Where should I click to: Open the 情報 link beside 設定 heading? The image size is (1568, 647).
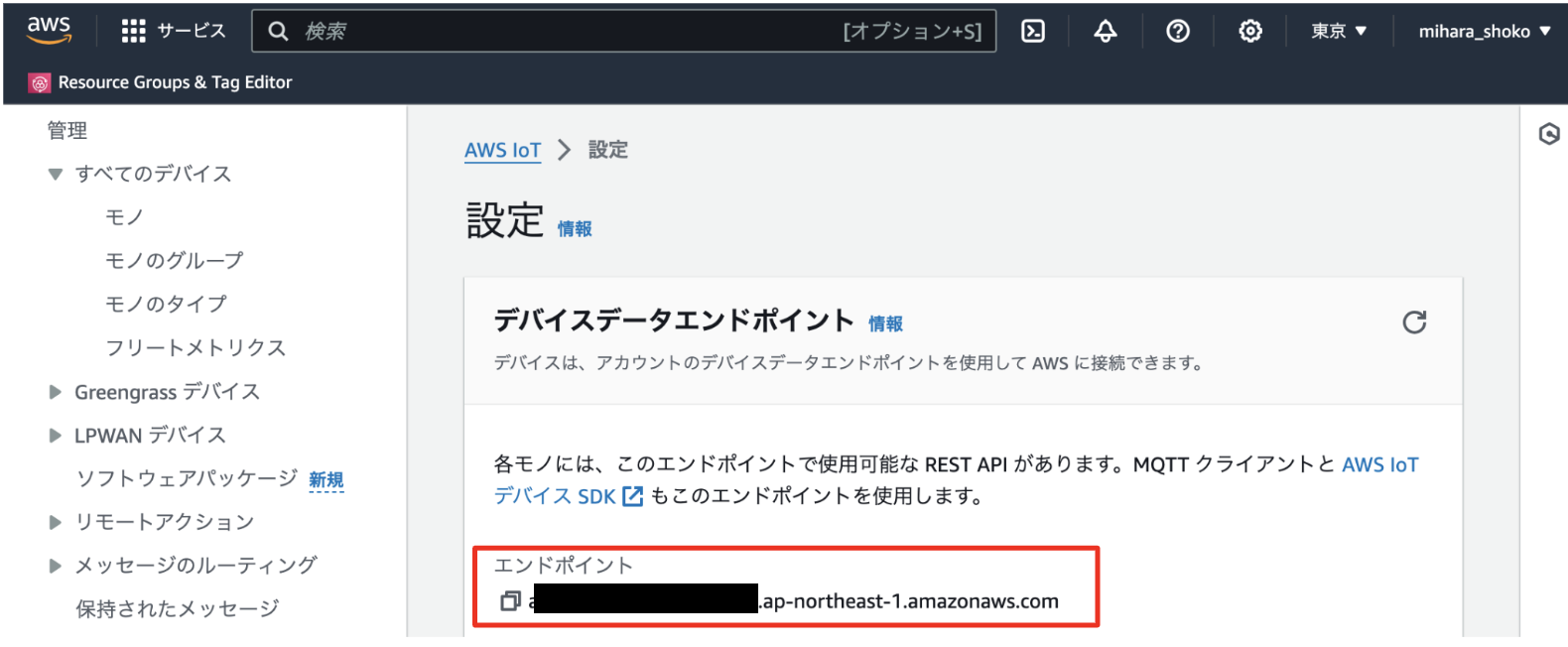[575, 229]
